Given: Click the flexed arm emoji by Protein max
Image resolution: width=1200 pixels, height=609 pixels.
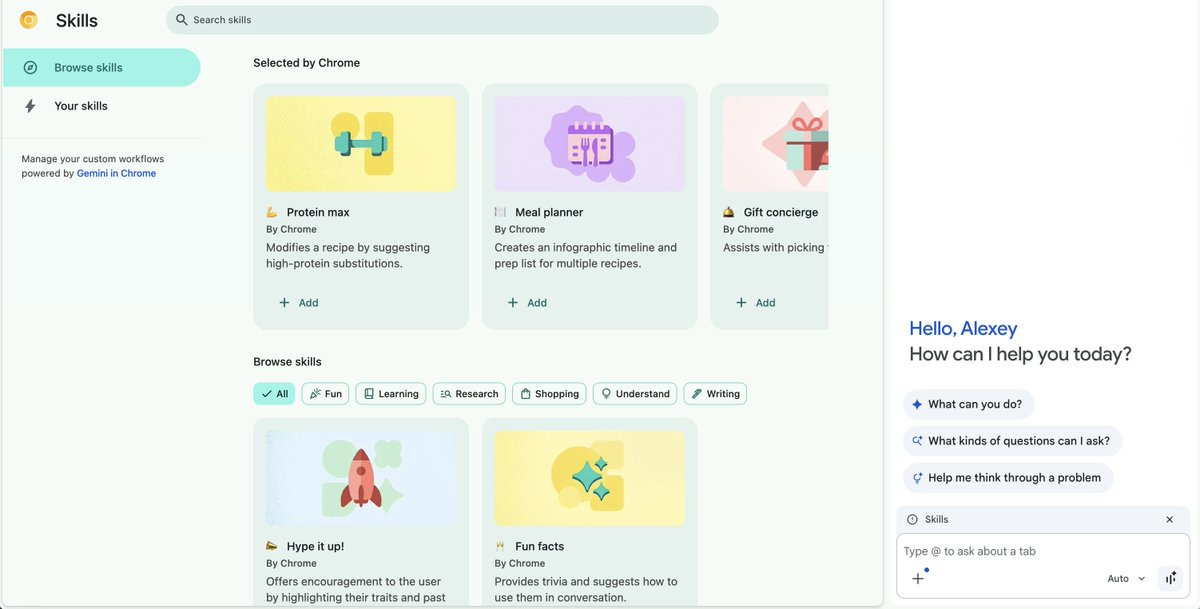Looking at the screenshot, I should (272, 212).
